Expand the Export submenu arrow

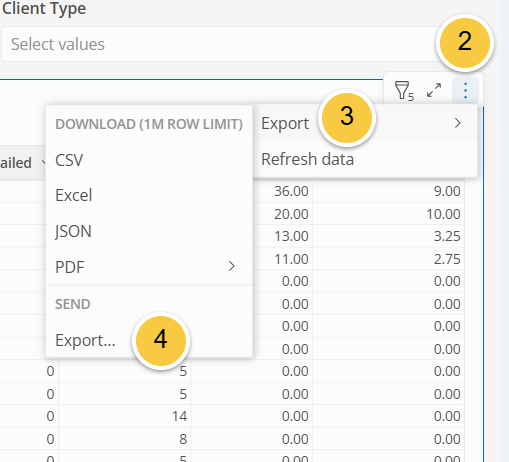458,123
